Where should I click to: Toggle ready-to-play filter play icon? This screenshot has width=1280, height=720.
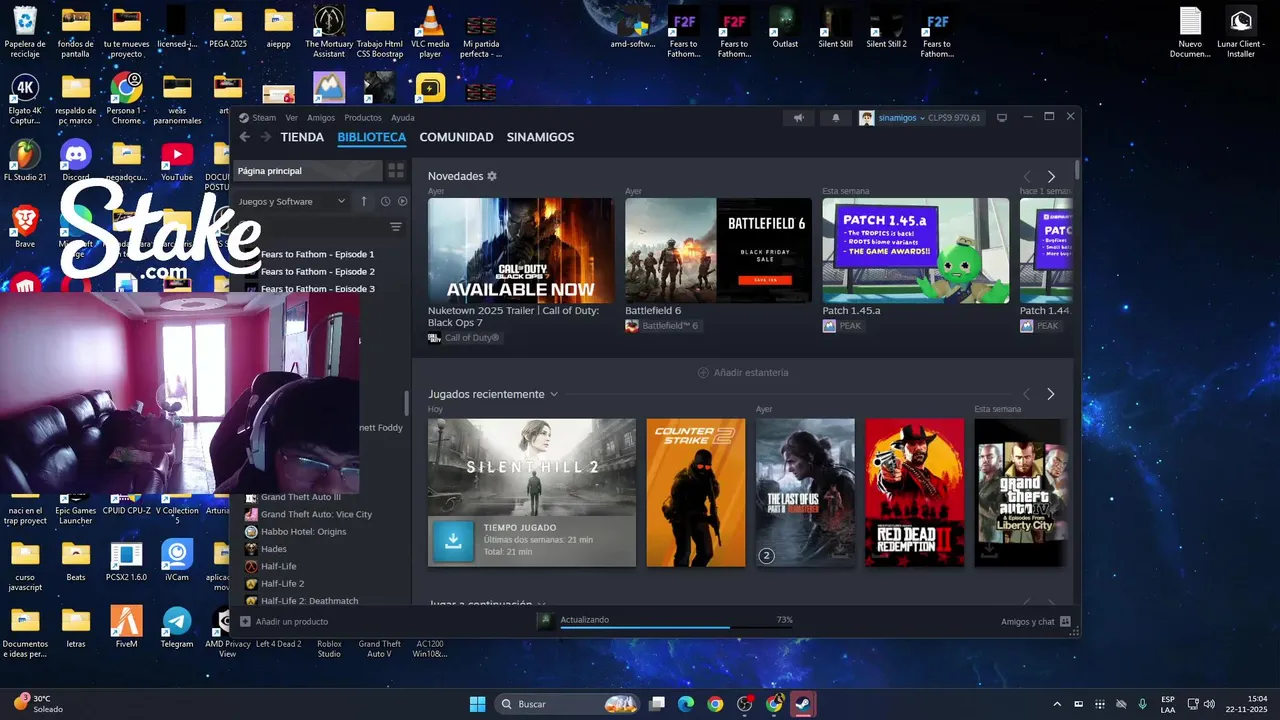tap(403, 201)
